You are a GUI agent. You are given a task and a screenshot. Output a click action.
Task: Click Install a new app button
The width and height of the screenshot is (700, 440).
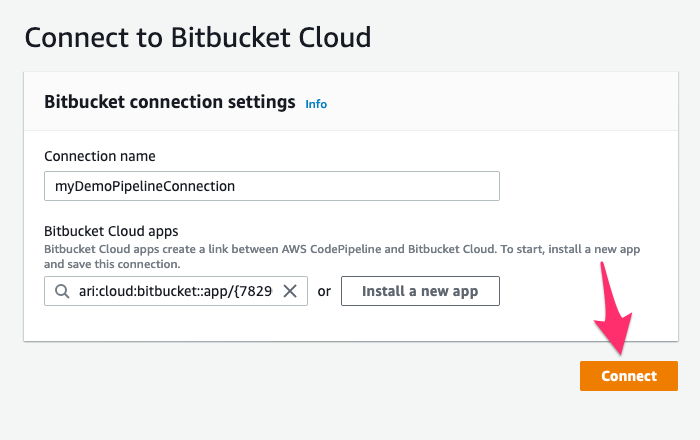[x=420, y=291]
